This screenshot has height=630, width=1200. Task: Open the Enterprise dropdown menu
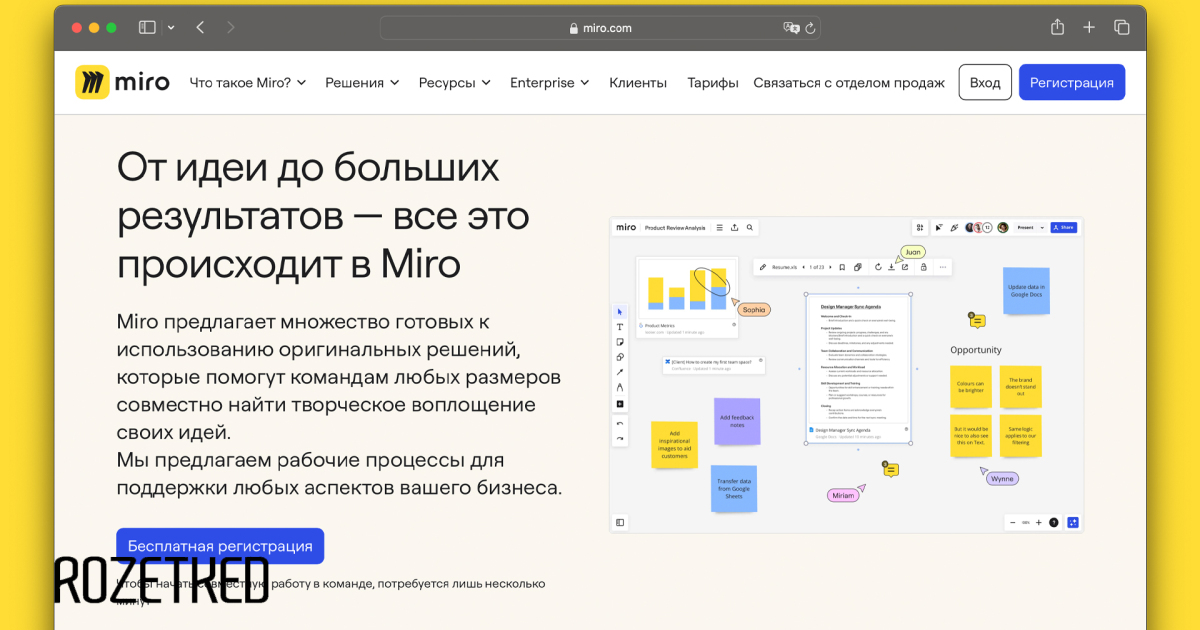point(549,83)
